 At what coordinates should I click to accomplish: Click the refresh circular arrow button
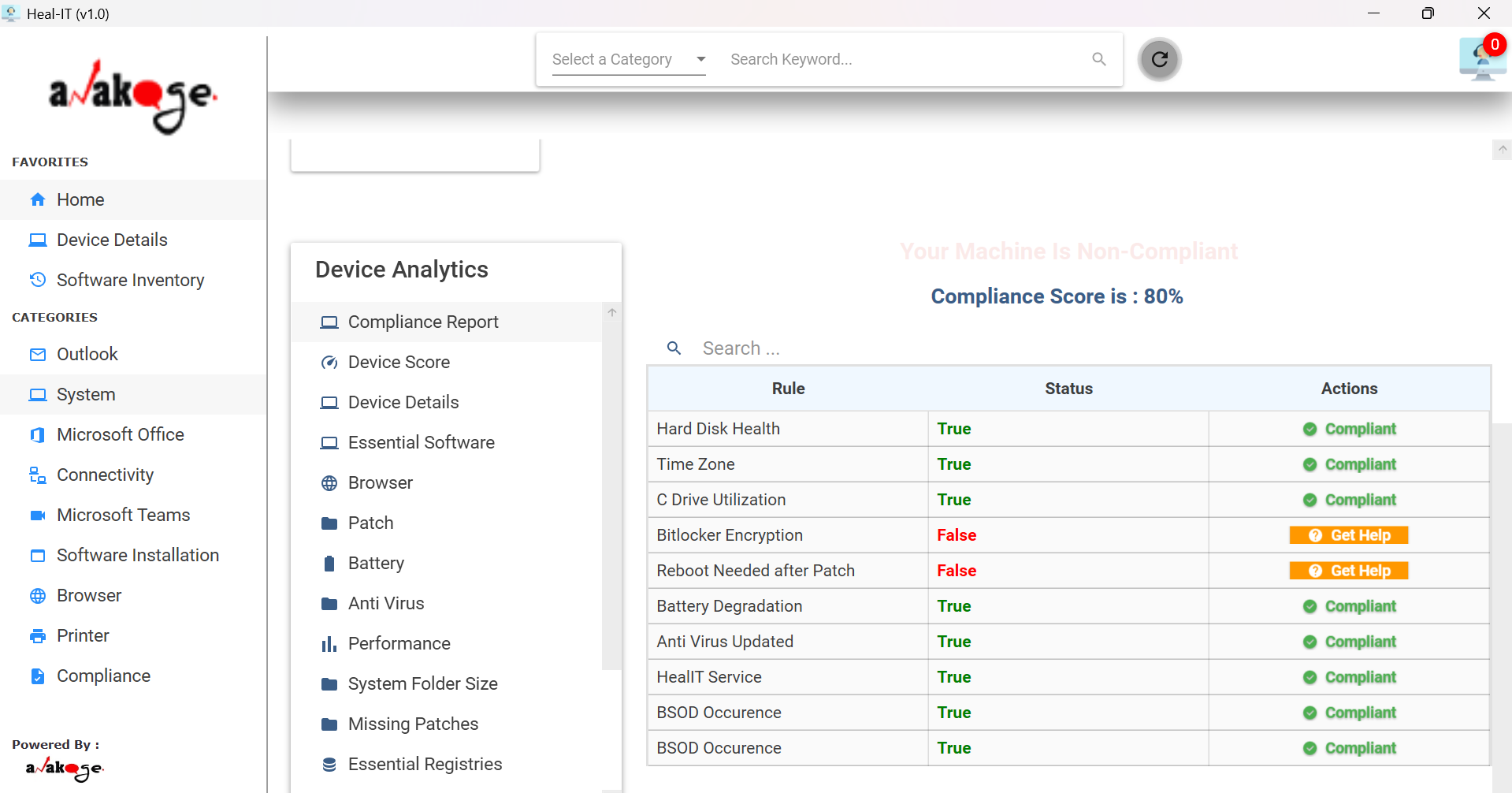(1159, 59)
